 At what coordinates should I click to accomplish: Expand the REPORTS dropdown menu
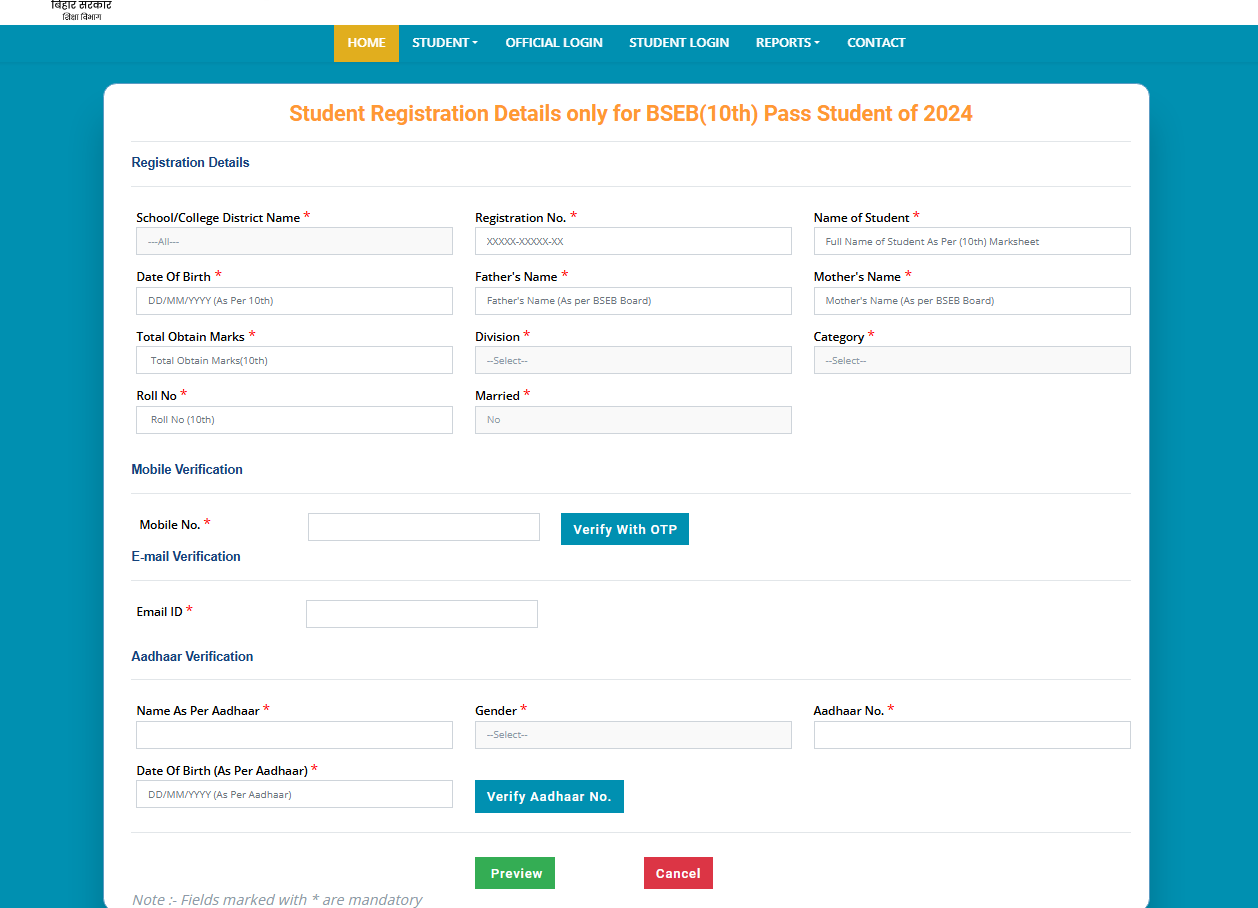788,43
